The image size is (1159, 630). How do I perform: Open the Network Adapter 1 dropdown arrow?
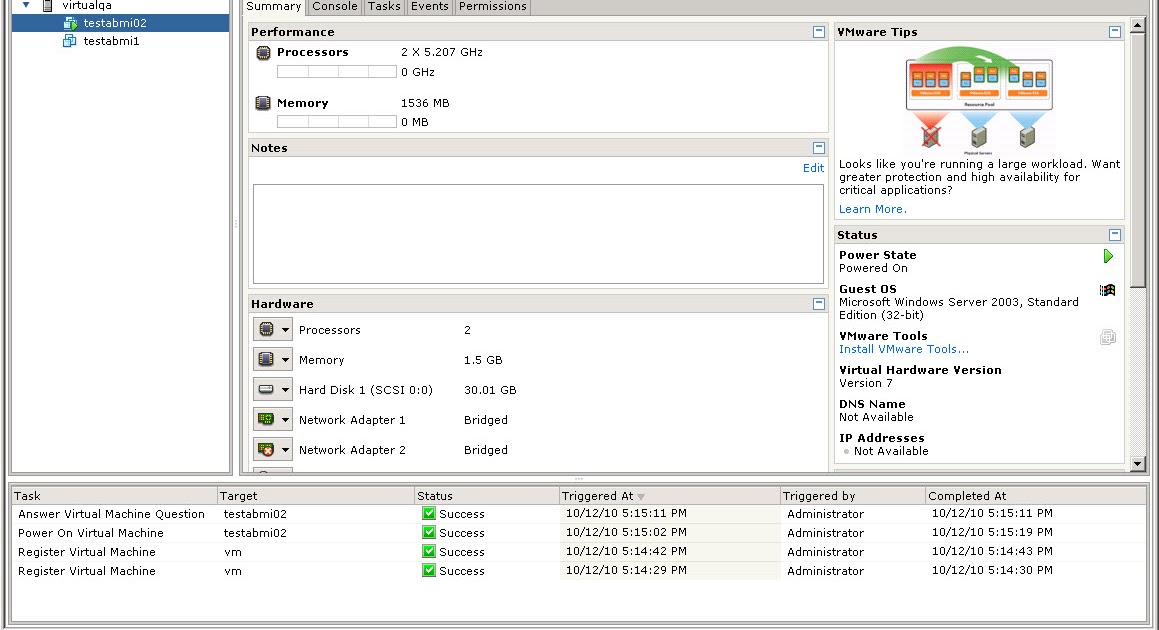[285, 419]
